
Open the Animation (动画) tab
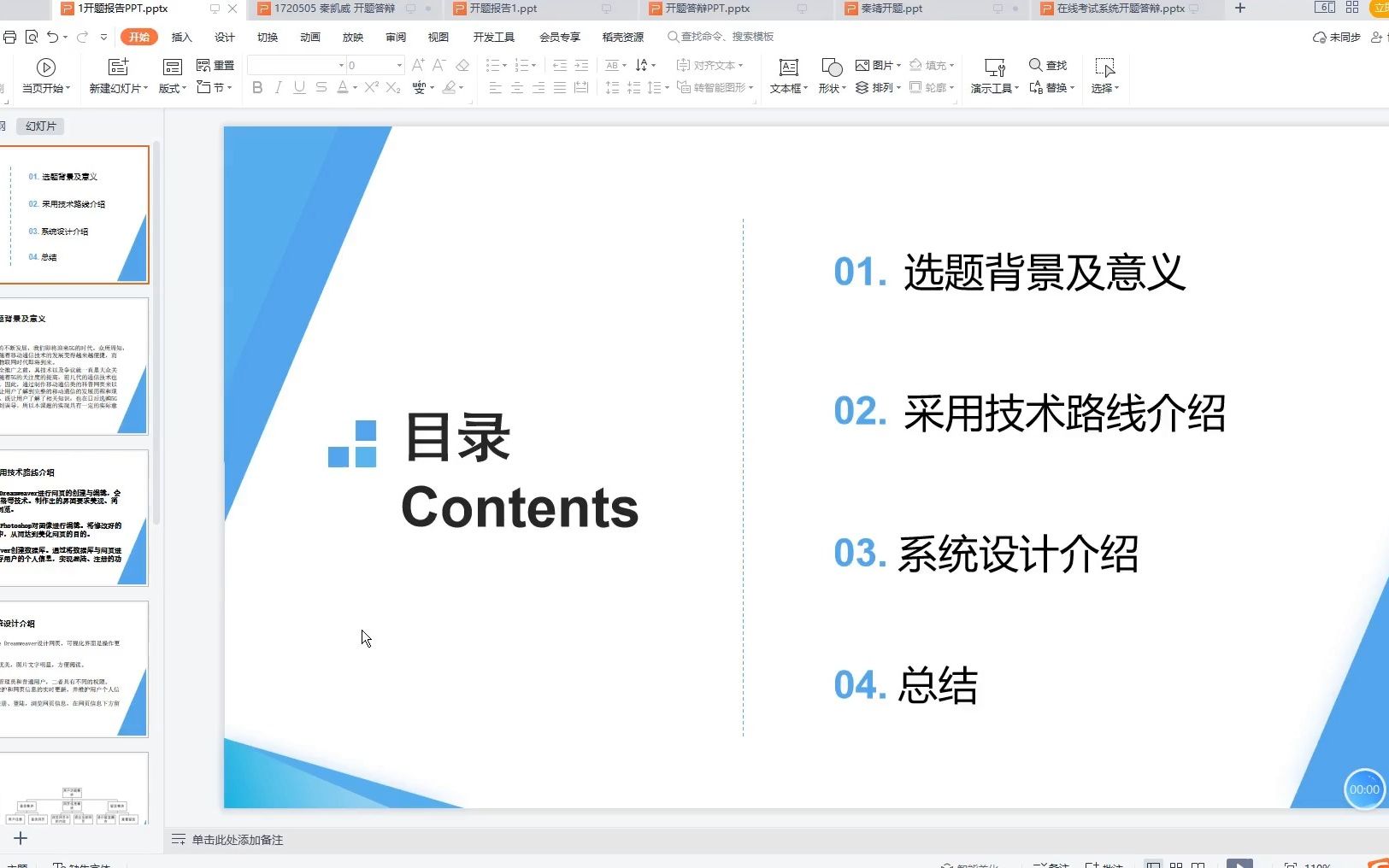309,37
